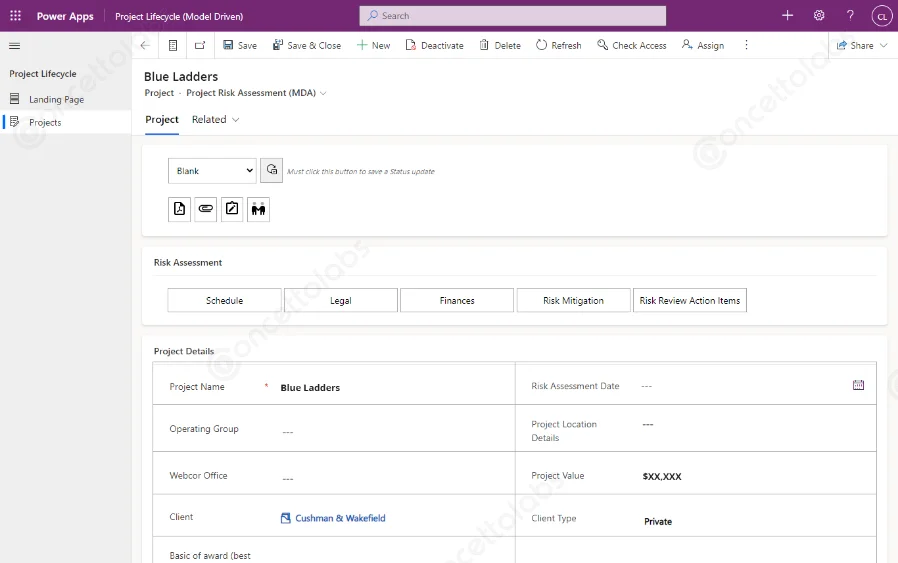Click into the top Search box

click(x=512, y=16)
